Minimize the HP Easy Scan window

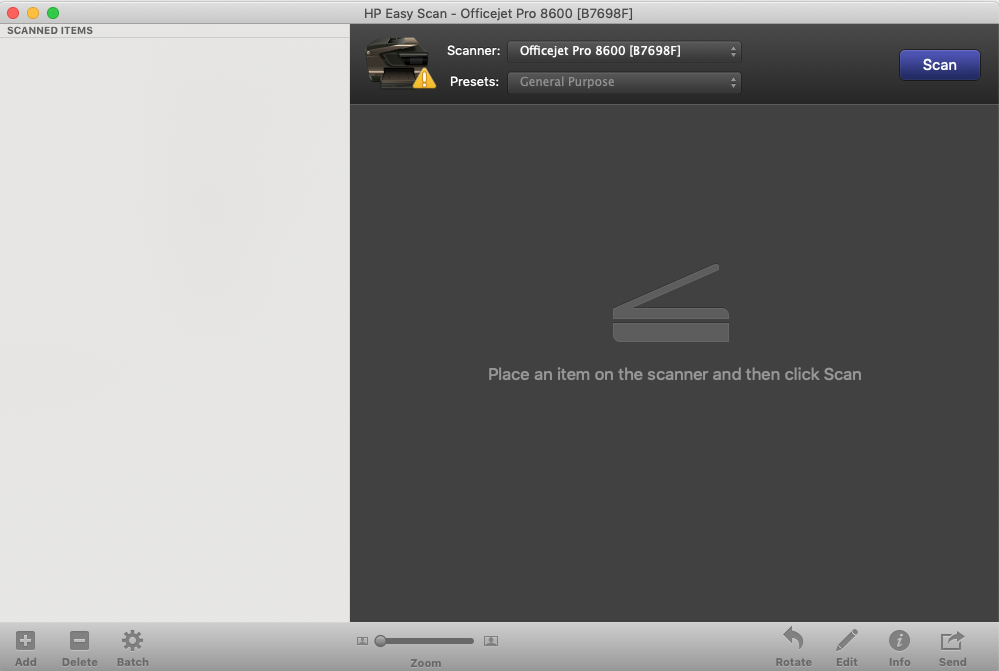pos(33,13)
